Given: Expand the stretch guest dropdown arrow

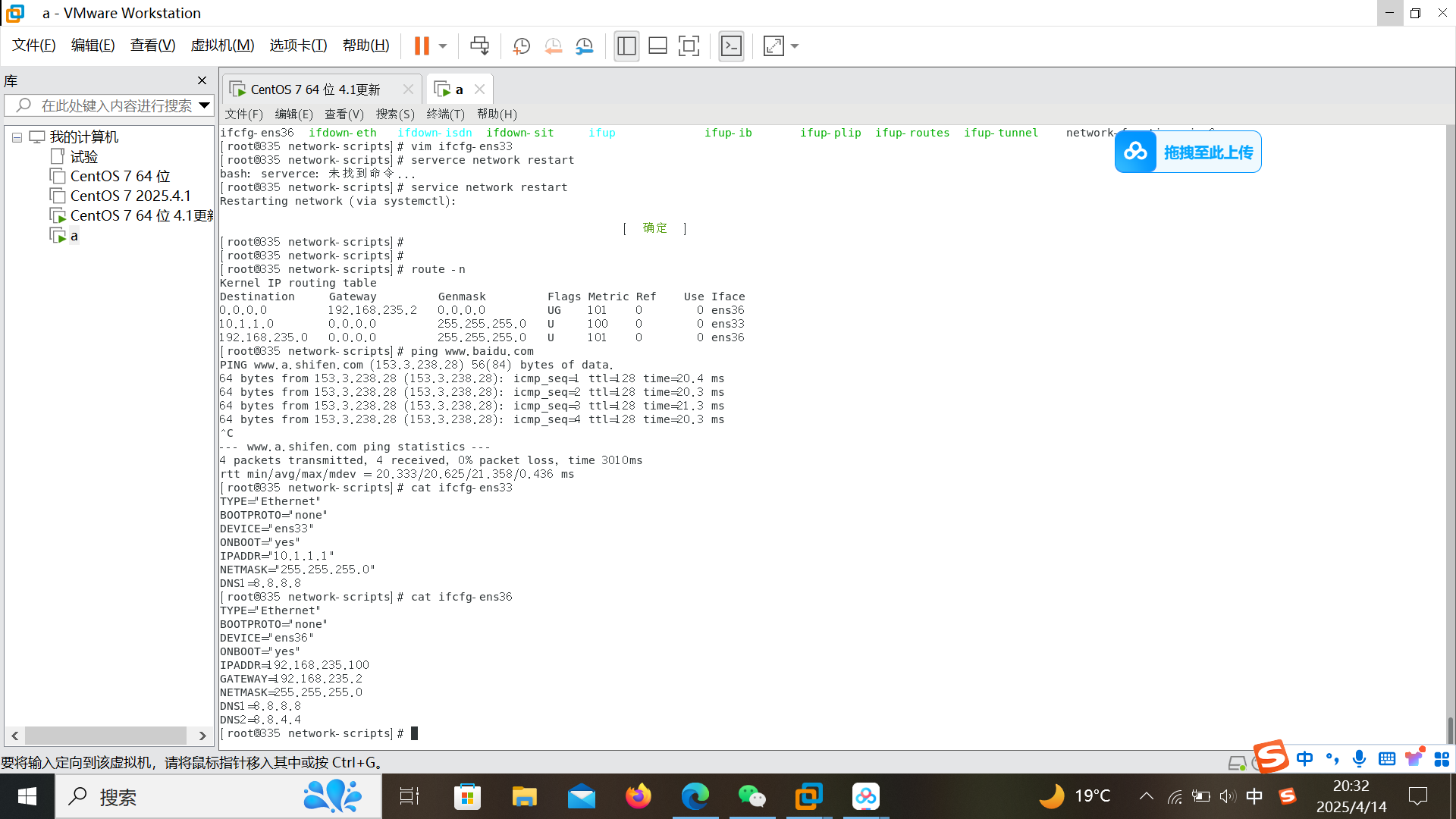Looking at the screenshot, I should 795,46.
